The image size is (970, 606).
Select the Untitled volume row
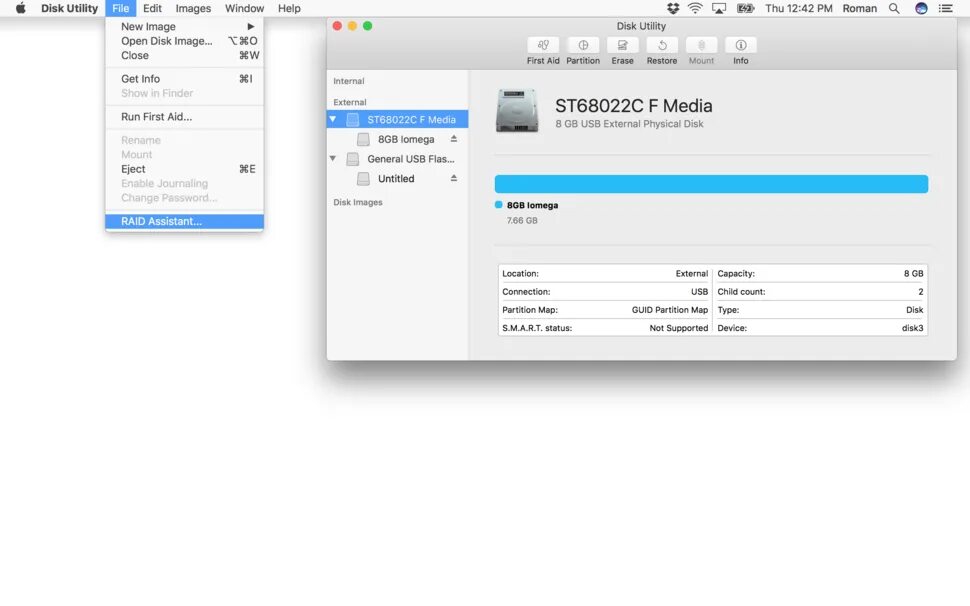pyautogui.click(x=397, y=179)
